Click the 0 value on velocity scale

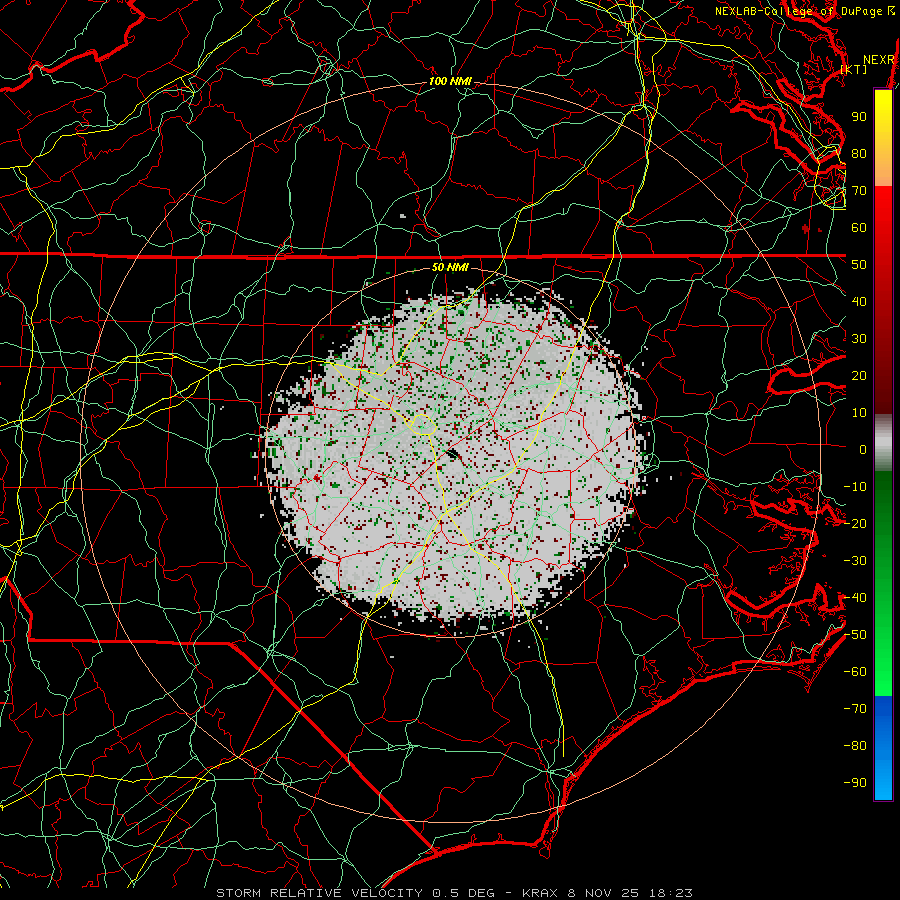(x=863, y=450)
